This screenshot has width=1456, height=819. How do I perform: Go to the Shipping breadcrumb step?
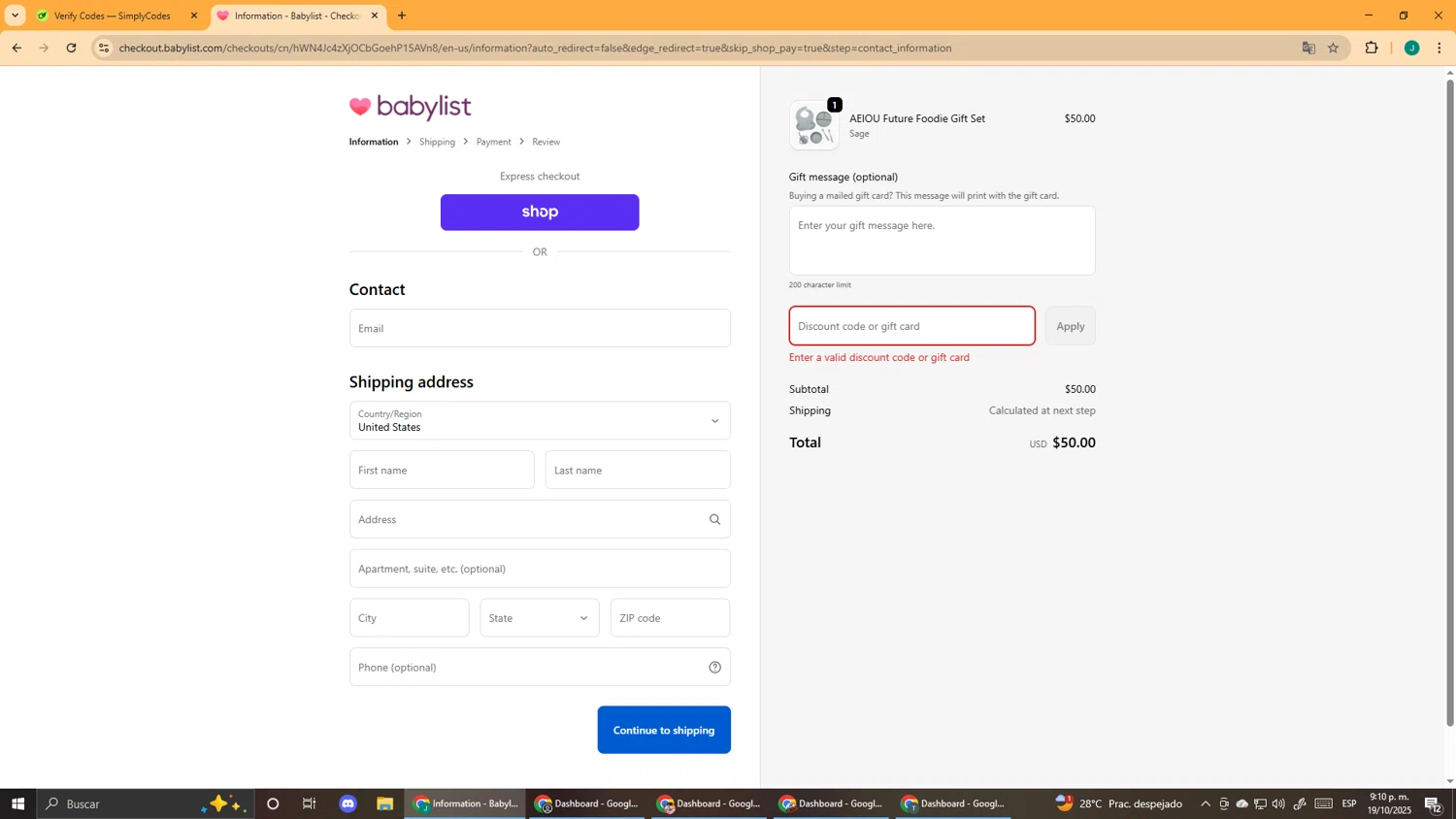437,142
